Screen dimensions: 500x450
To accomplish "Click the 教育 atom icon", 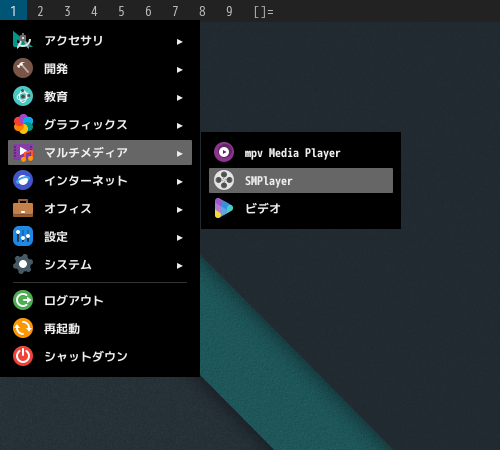I will click(x=23, y=96).
